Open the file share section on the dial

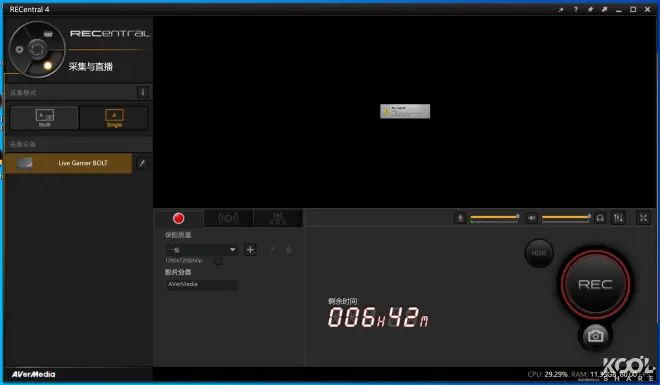tap(48, 34)
